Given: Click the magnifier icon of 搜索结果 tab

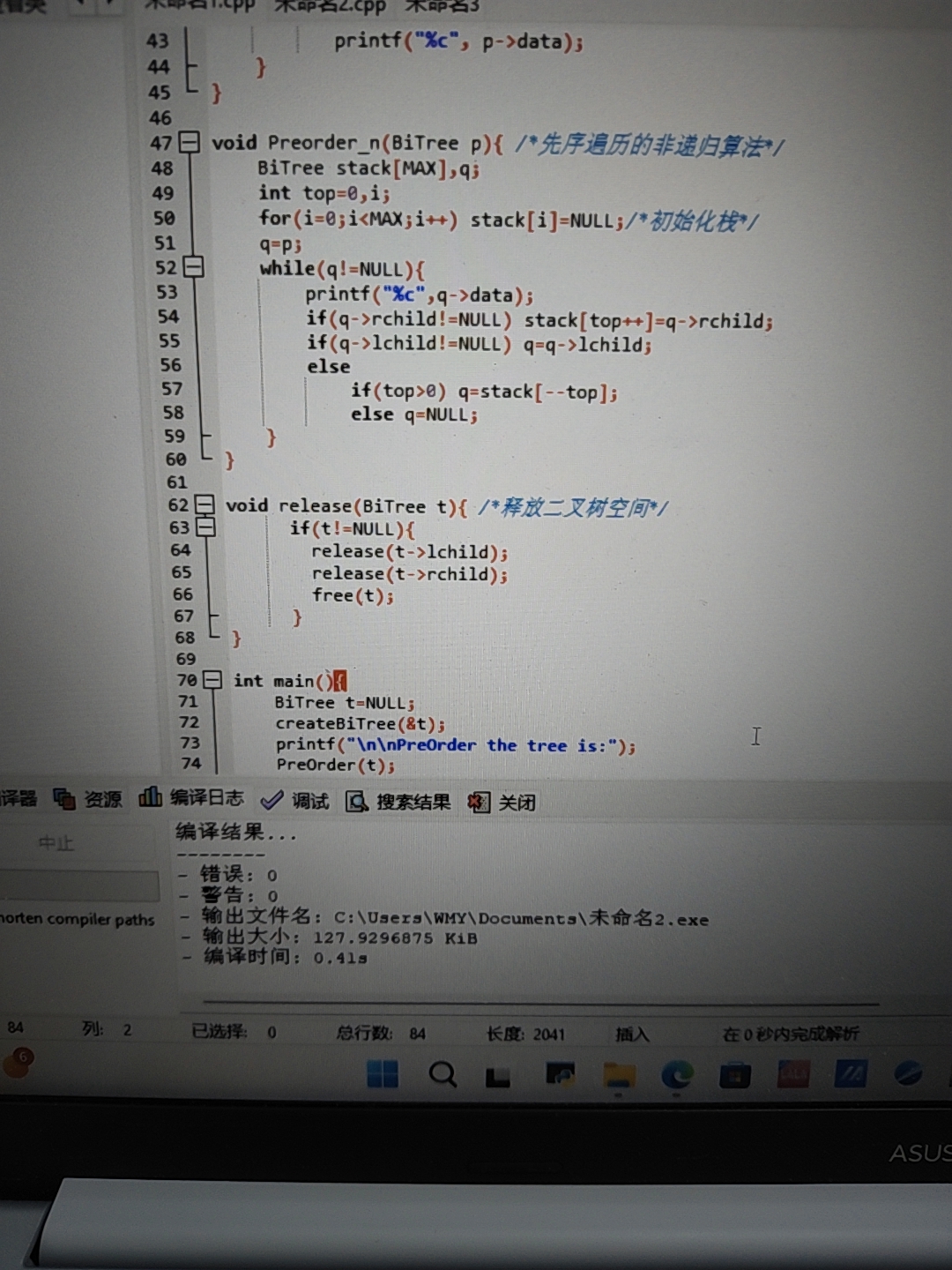Looking at the screenshot, I should coord(357,802).
